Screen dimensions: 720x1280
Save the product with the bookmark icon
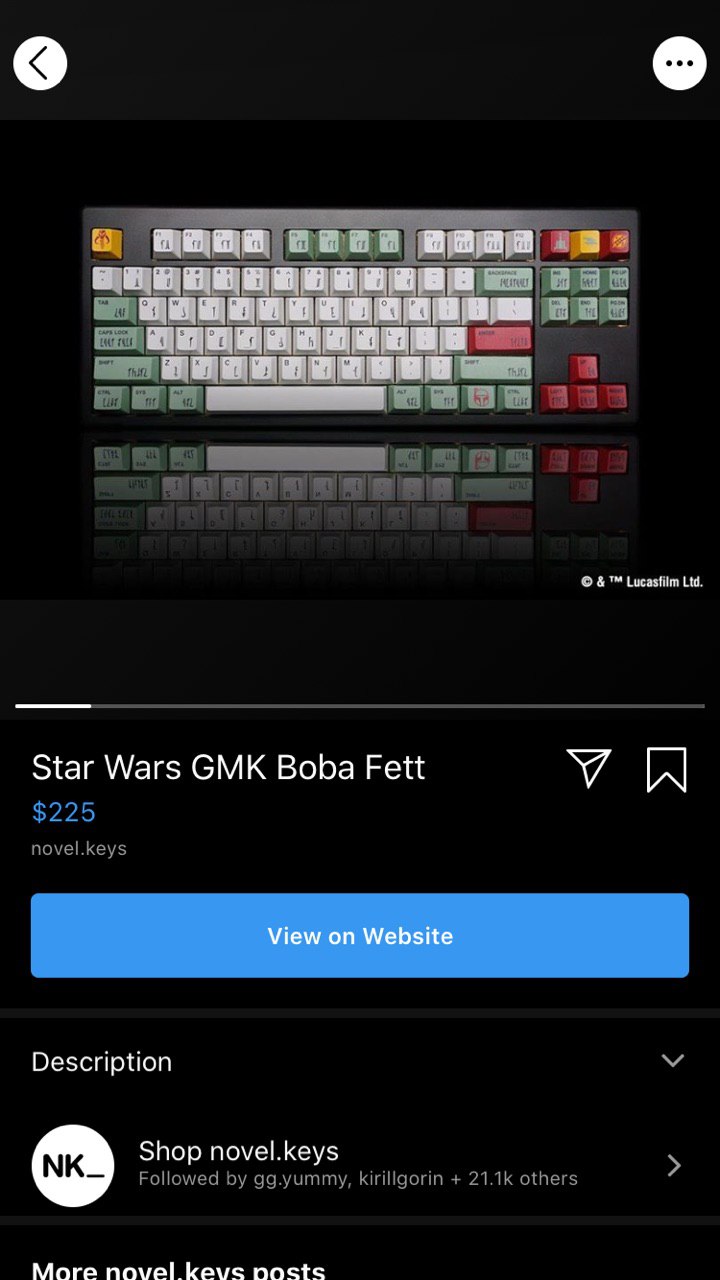coord(666,769)
